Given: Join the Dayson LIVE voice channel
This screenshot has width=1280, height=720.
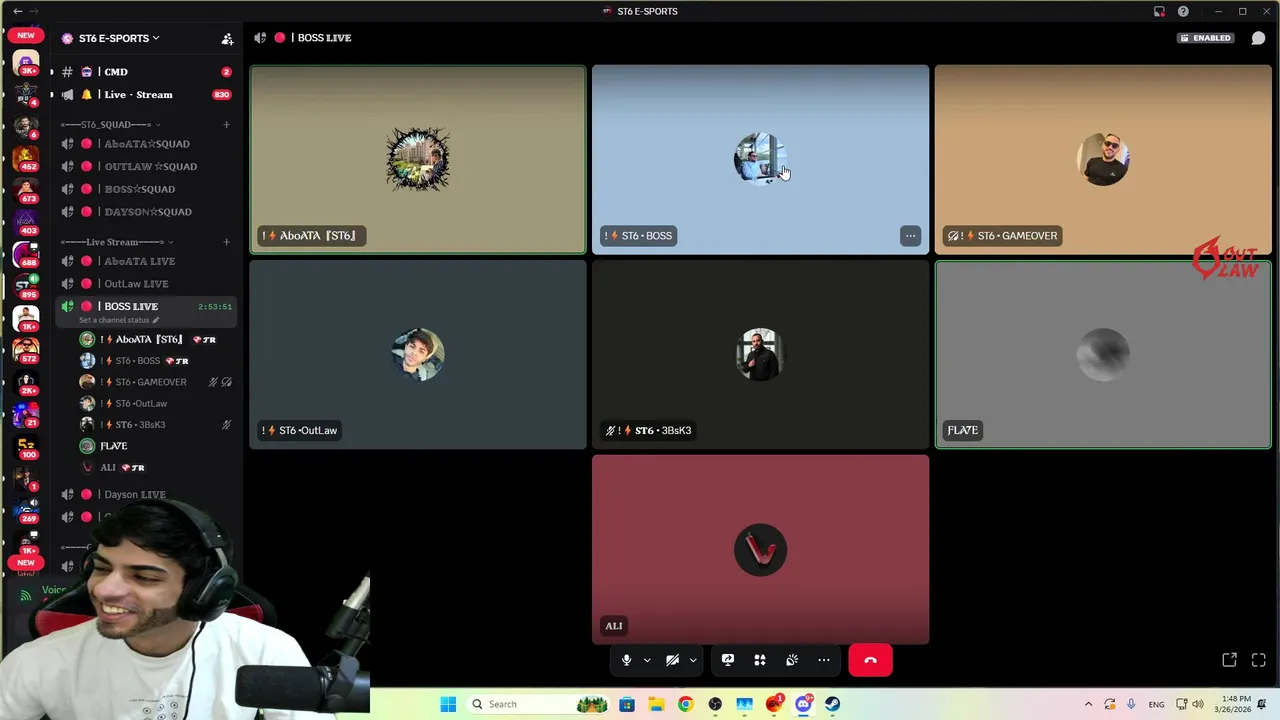Looking at the screenshot, I should [146, 494].
